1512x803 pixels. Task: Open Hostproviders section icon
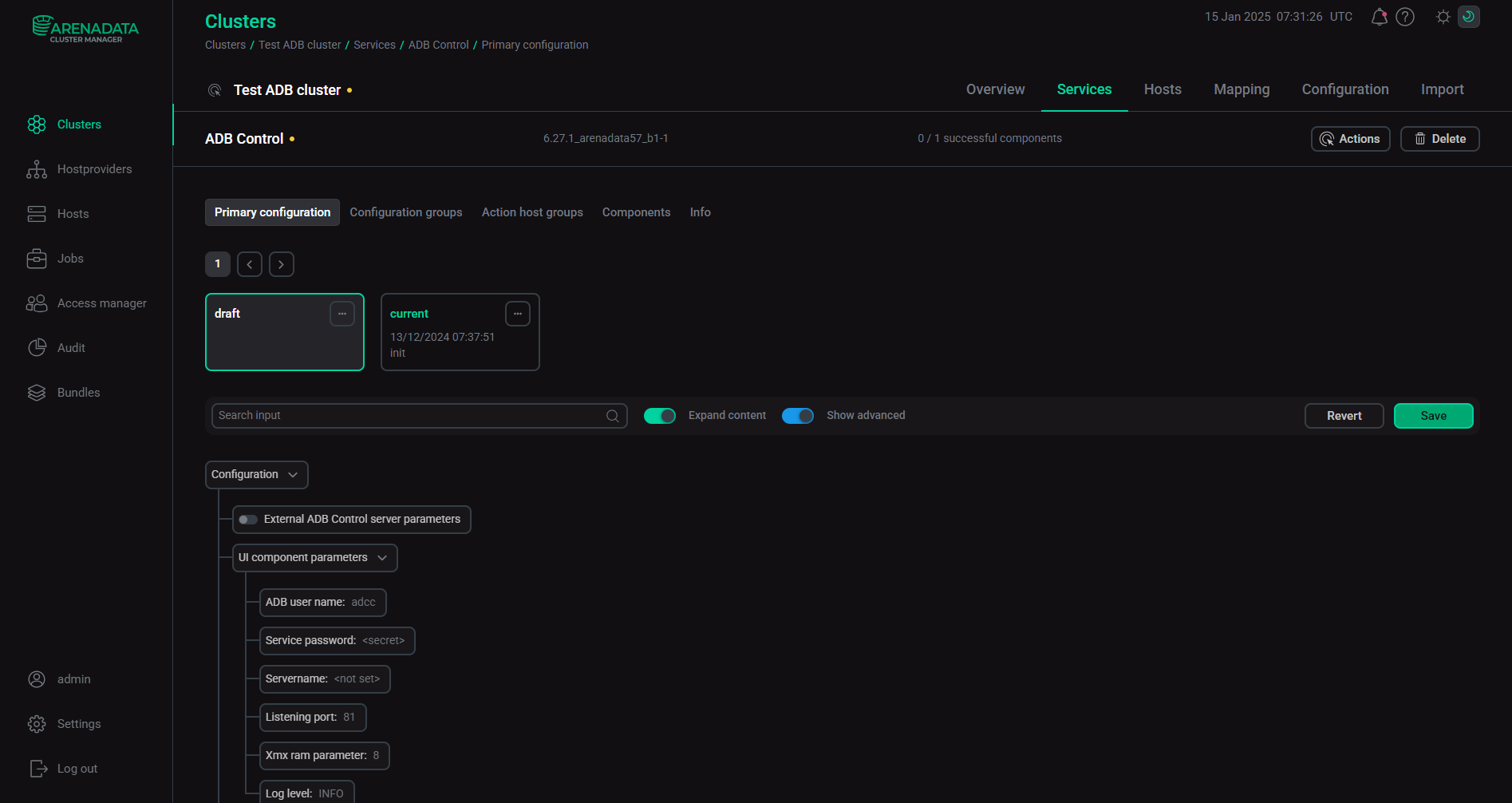[x=37, y=169]
